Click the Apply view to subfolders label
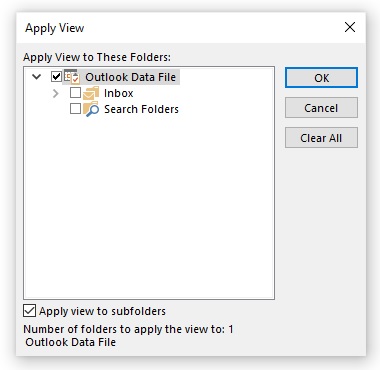Screen dimensions: 380x370 click(102, 311)
